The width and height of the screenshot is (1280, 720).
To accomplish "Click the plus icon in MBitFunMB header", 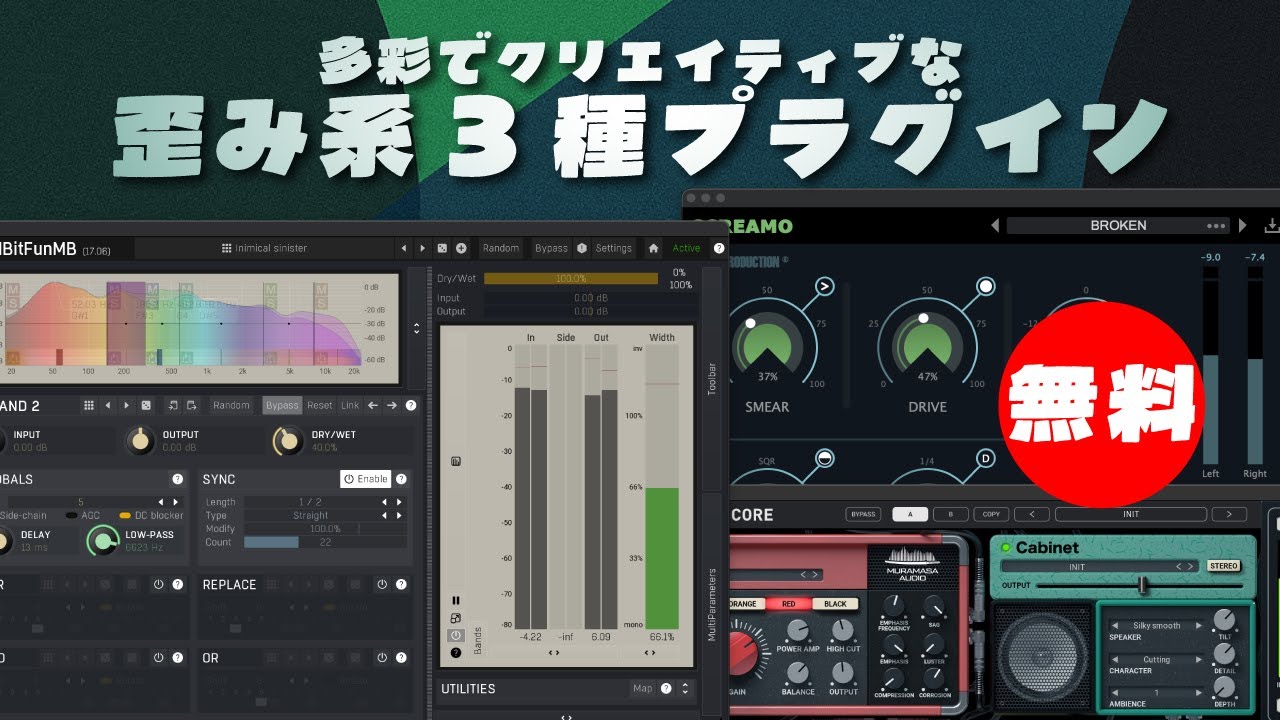I will (x=461, y=248).
